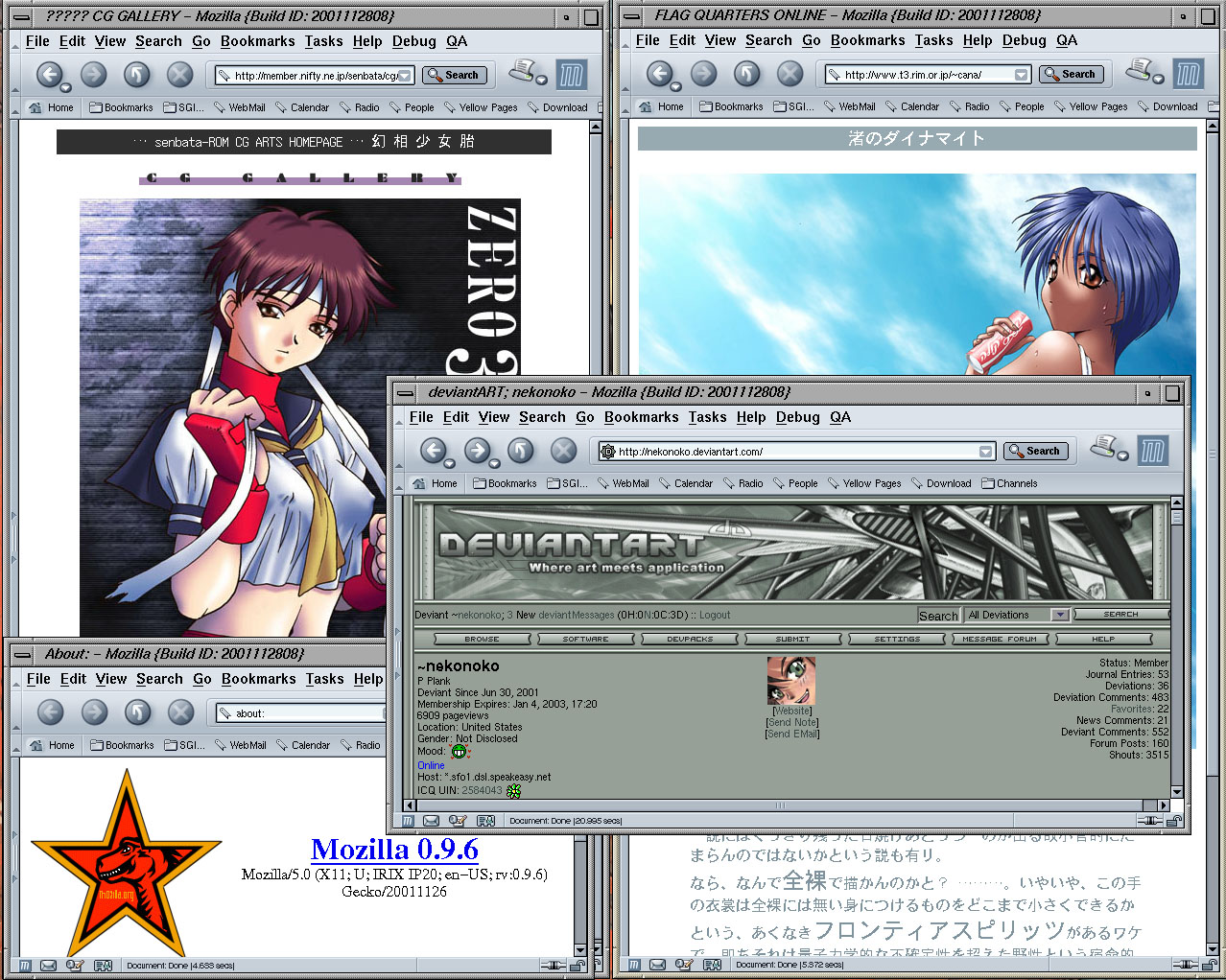Image resolution: width=1226 pixels, height=980 pixels.
Task: Click Back arrow in FLAG QUARTERS window
Action: click(658, 74)
